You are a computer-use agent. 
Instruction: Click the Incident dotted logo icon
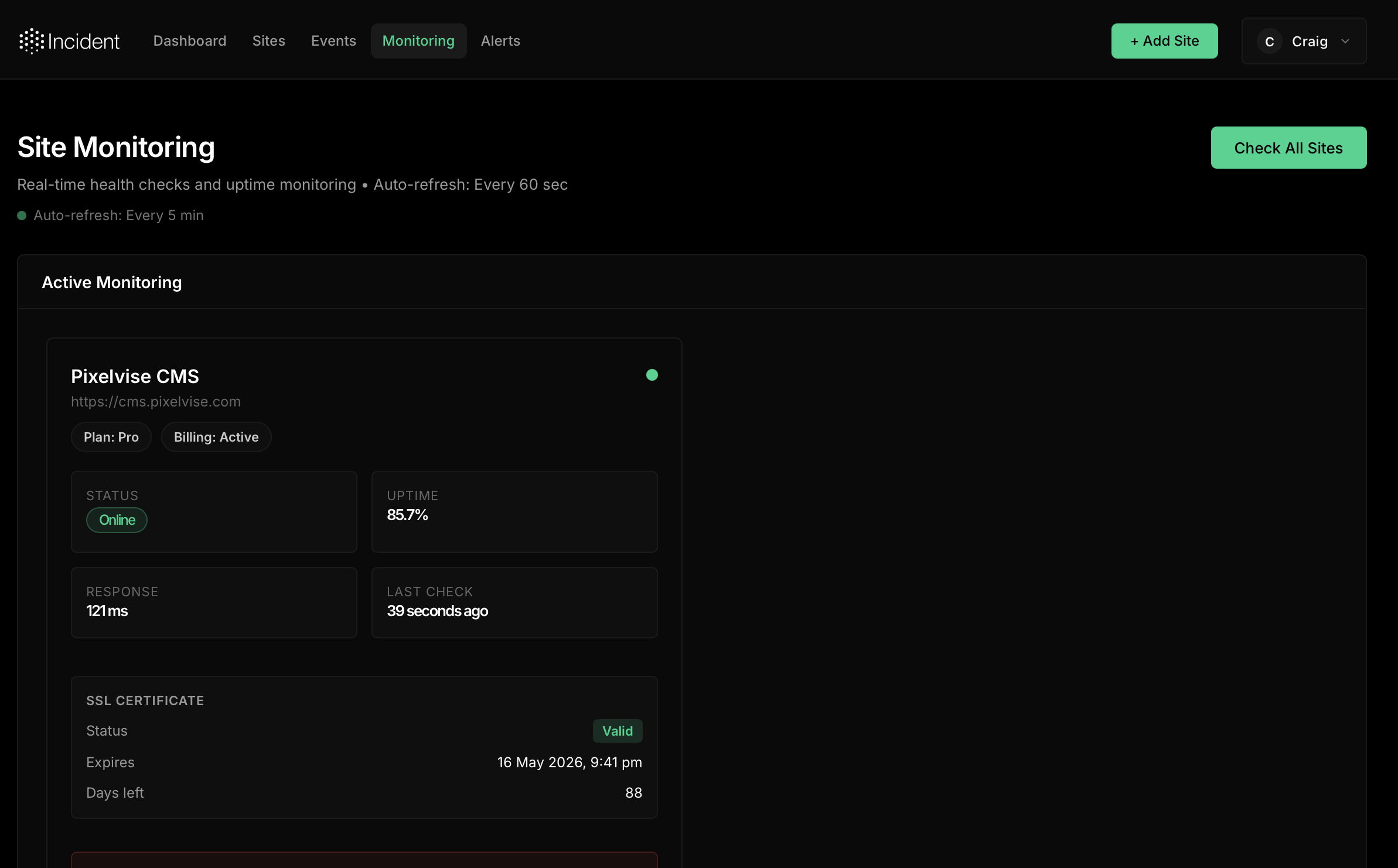[x=32, y=41]
